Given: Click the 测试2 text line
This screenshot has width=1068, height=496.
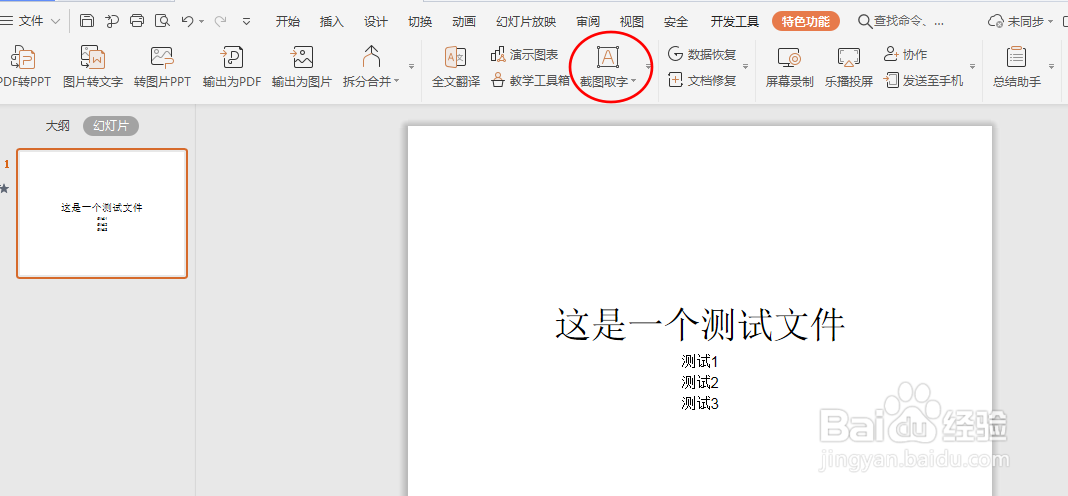Looking at the screenshot, I should pos(700,382).
